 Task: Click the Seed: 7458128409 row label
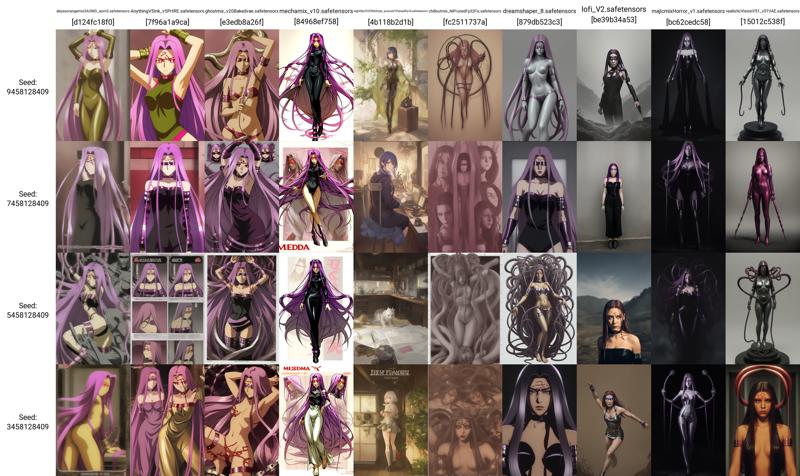28,198
